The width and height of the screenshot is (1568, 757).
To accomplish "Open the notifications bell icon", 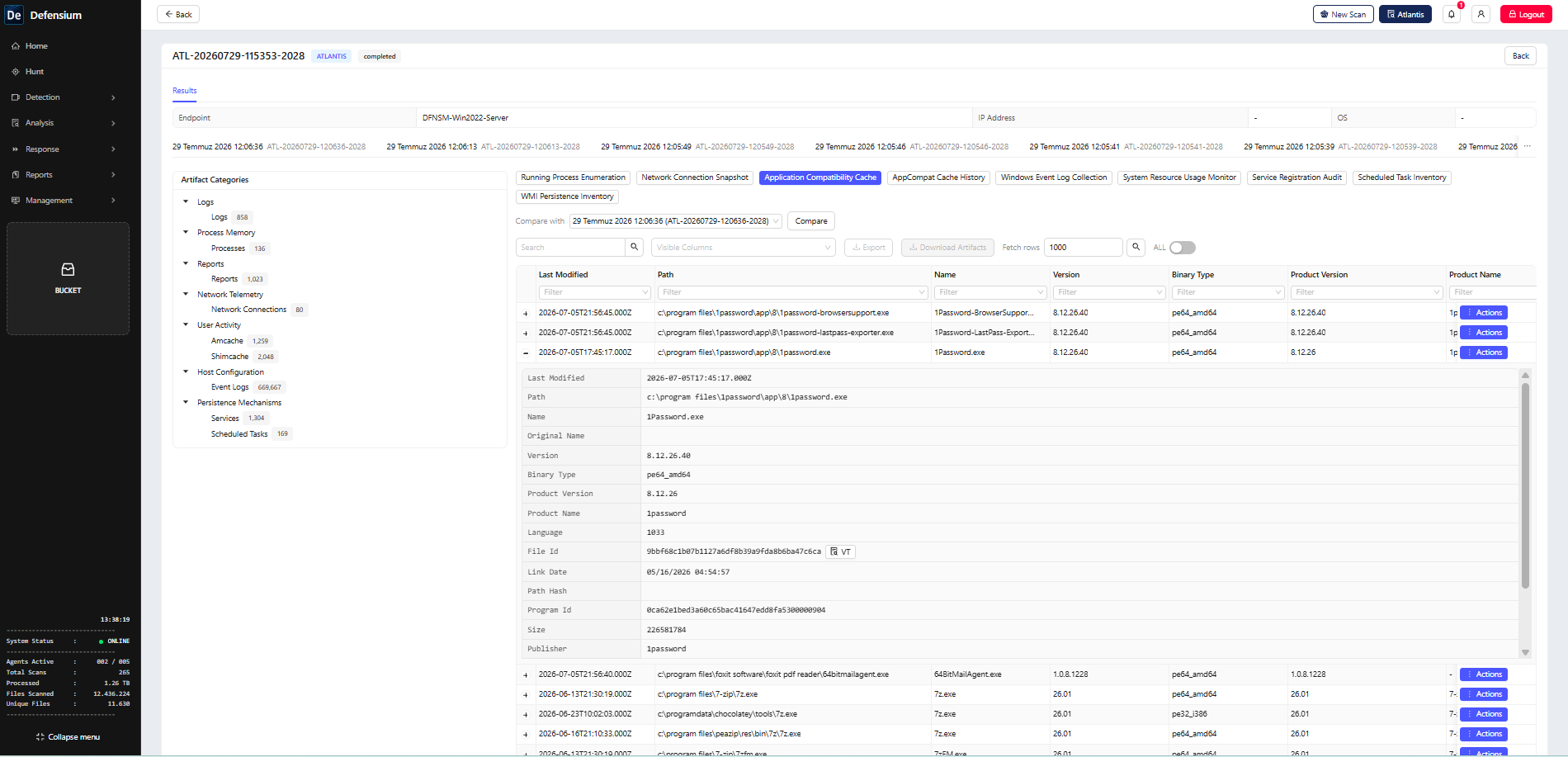I will coord(1452,14).
